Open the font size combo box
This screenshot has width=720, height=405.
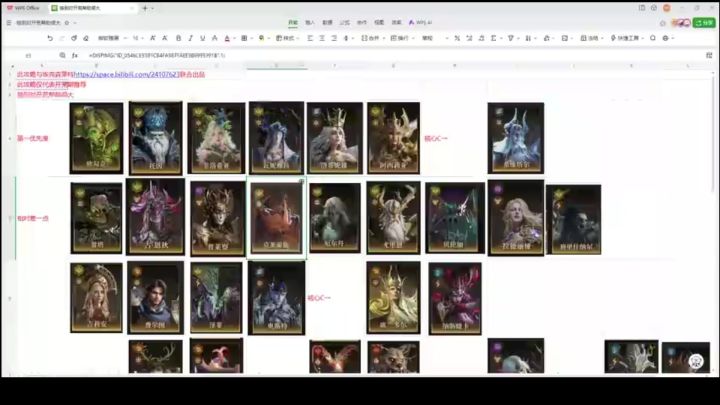(138, 38)
